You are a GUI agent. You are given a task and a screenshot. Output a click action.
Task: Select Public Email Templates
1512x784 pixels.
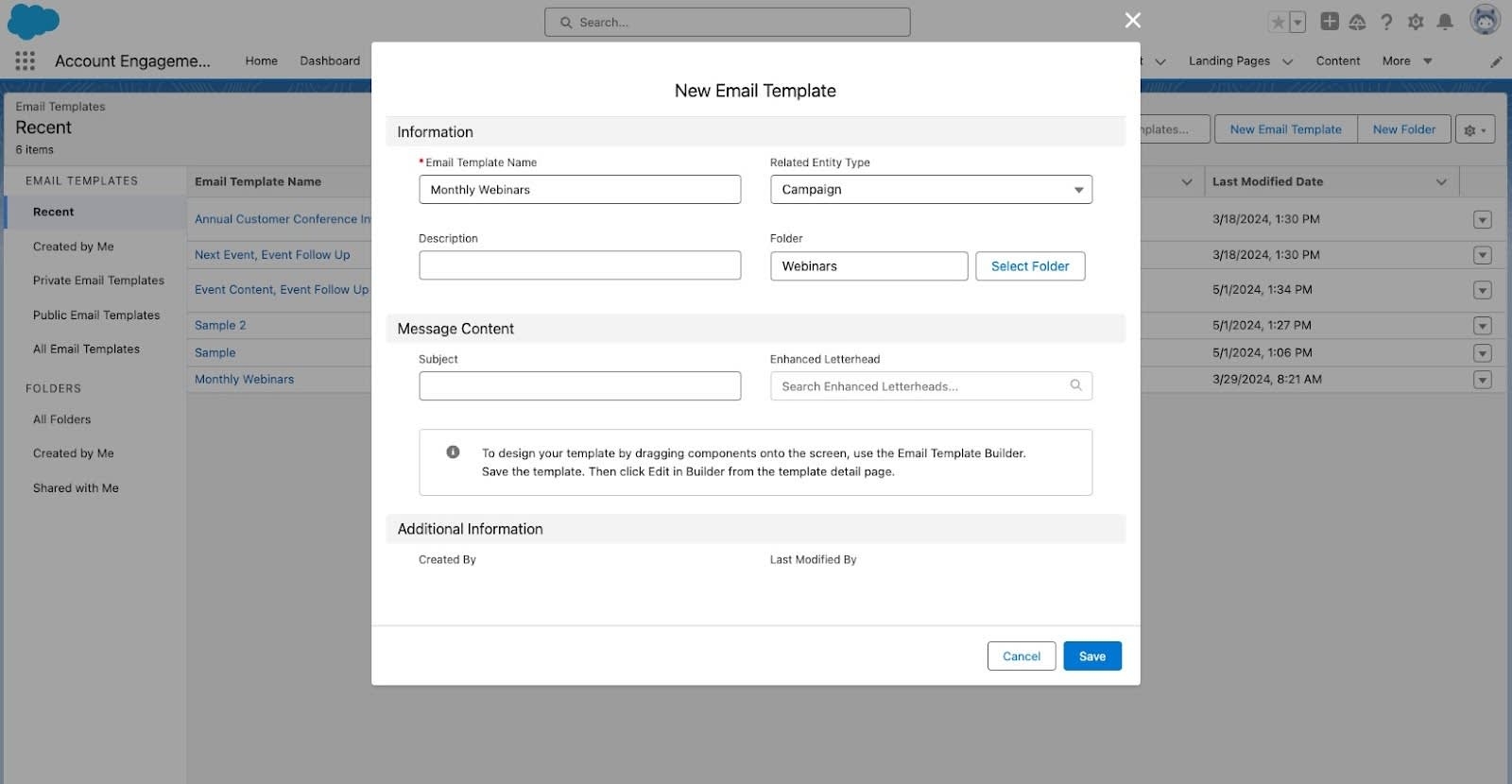(96, 315)
